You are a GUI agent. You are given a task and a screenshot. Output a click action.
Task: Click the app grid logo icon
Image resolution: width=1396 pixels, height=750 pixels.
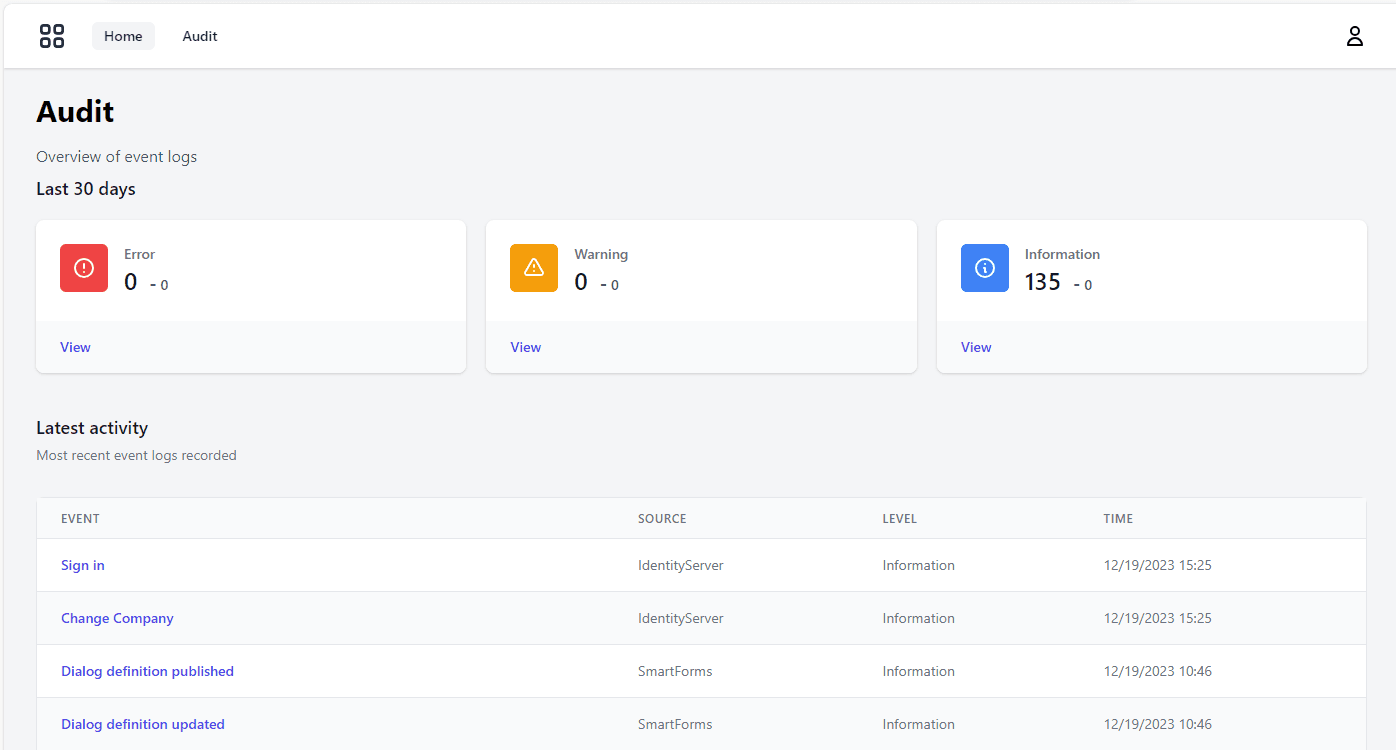click(x=52, y=36)
